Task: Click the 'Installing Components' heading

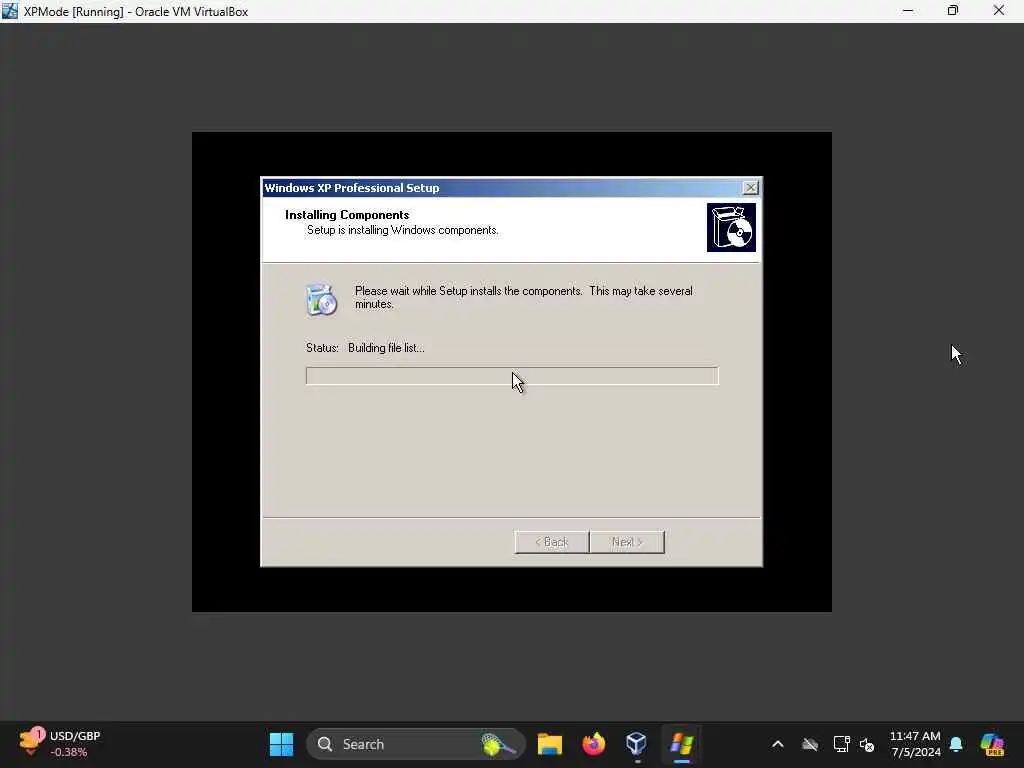Action: [347, 215]
